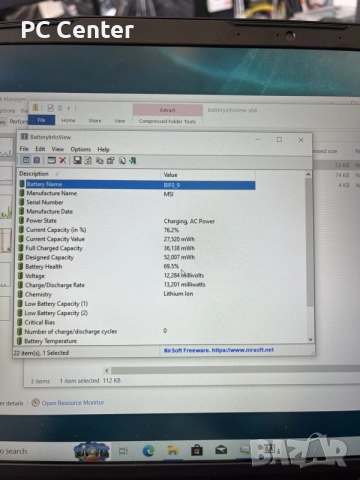Select Low Battery Capacity (2) row

pyautogui.click(x=136, y=313)
